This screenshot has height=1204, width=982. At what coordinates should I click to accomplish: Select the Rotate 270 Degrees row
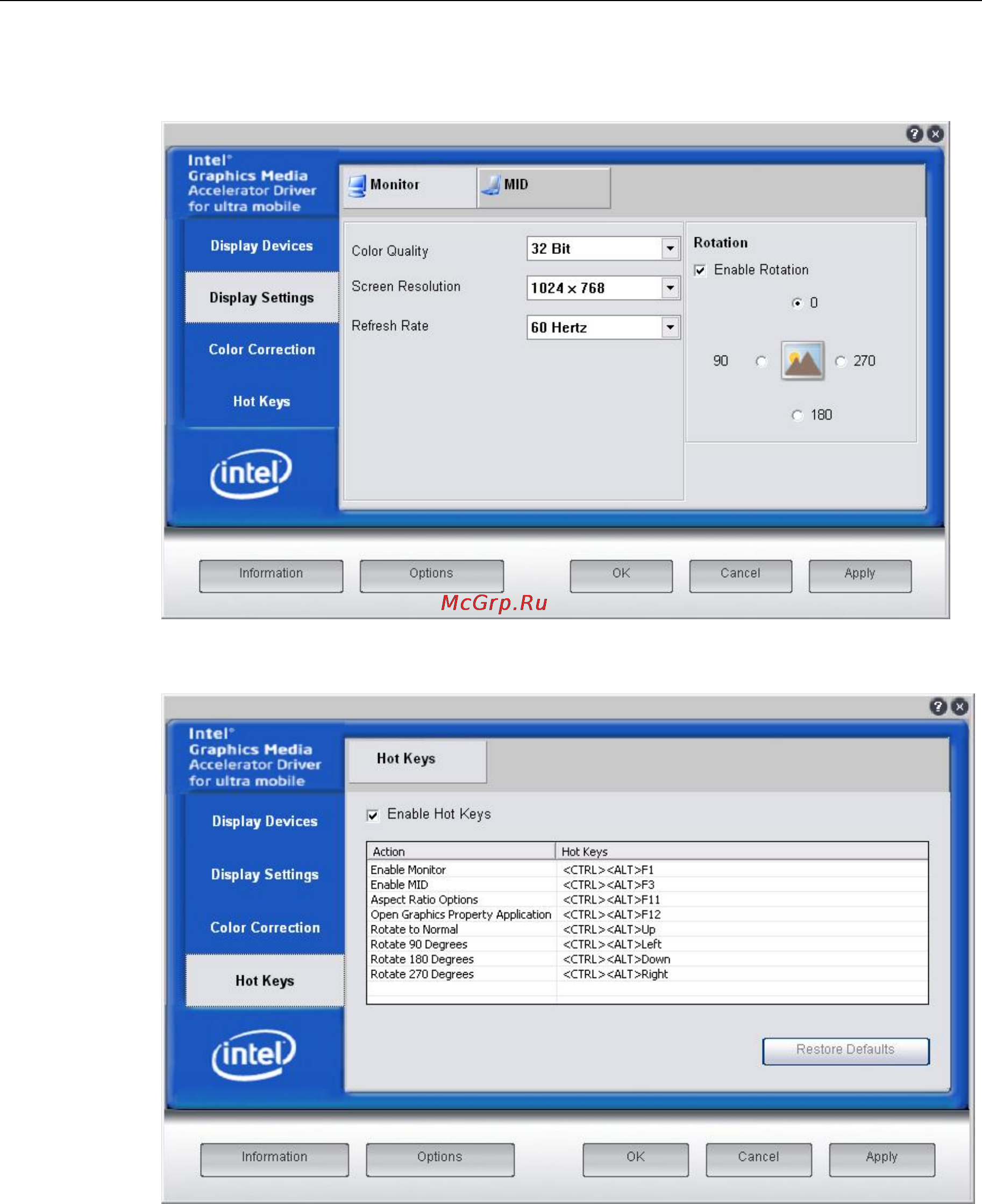[x=647, y=974]
